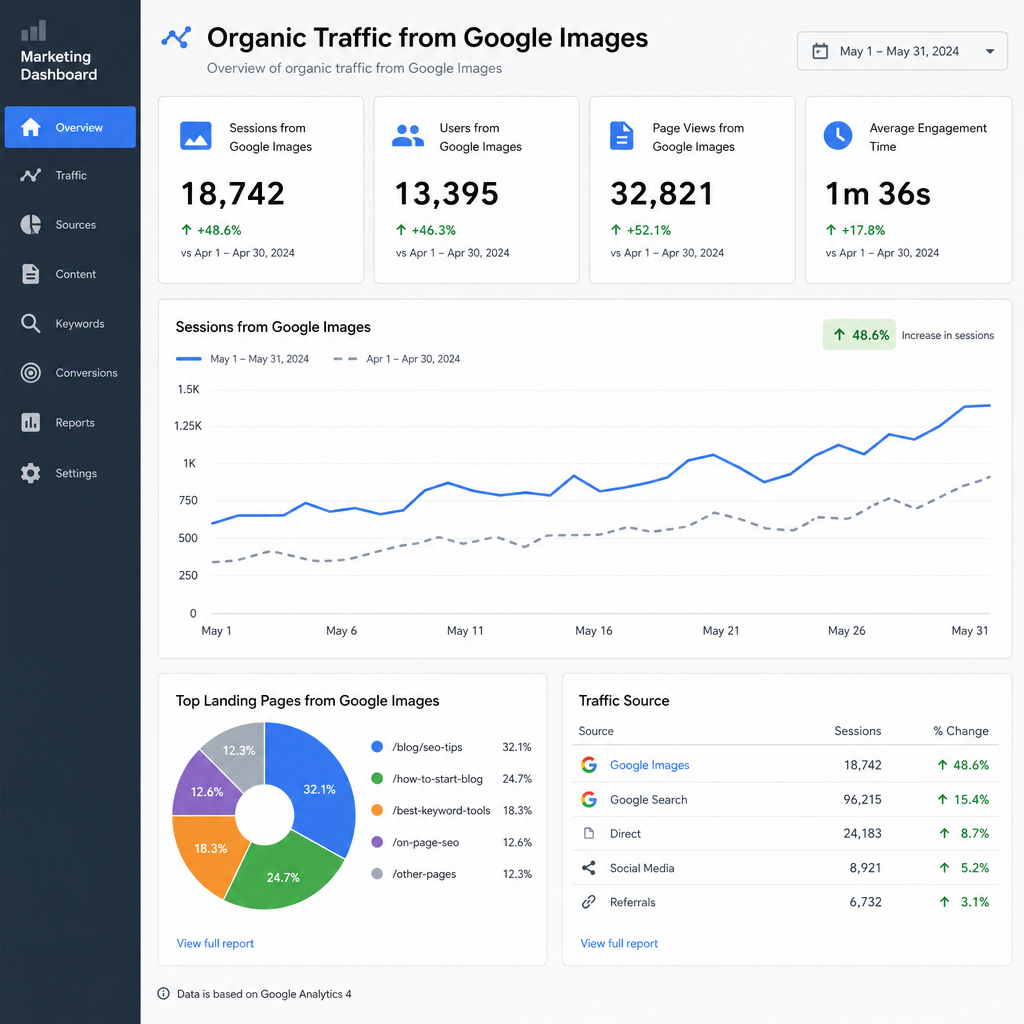Click the Settings gear sidebar icon
Screen dimensions: 1024x1024
coord(31,473)
